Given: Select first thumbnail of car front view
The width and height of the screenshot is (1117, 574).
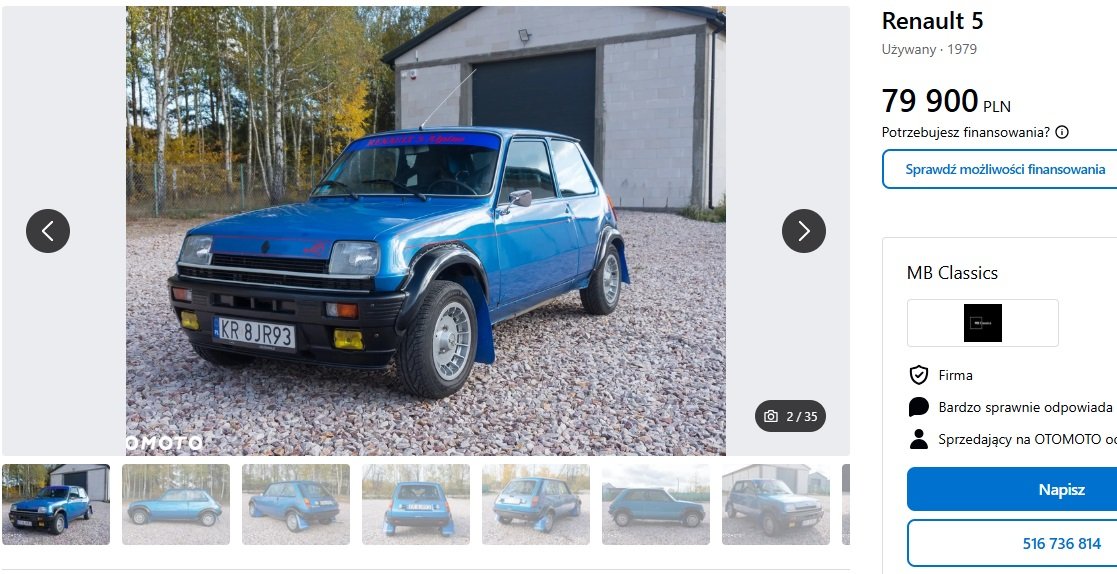Looking at the screenshot, I should pyautogui.click(x=56, y=504).
